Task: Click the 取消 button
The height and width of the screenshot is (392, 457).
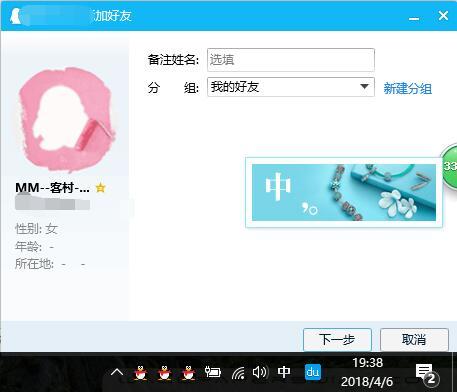Action: [414, 340]
